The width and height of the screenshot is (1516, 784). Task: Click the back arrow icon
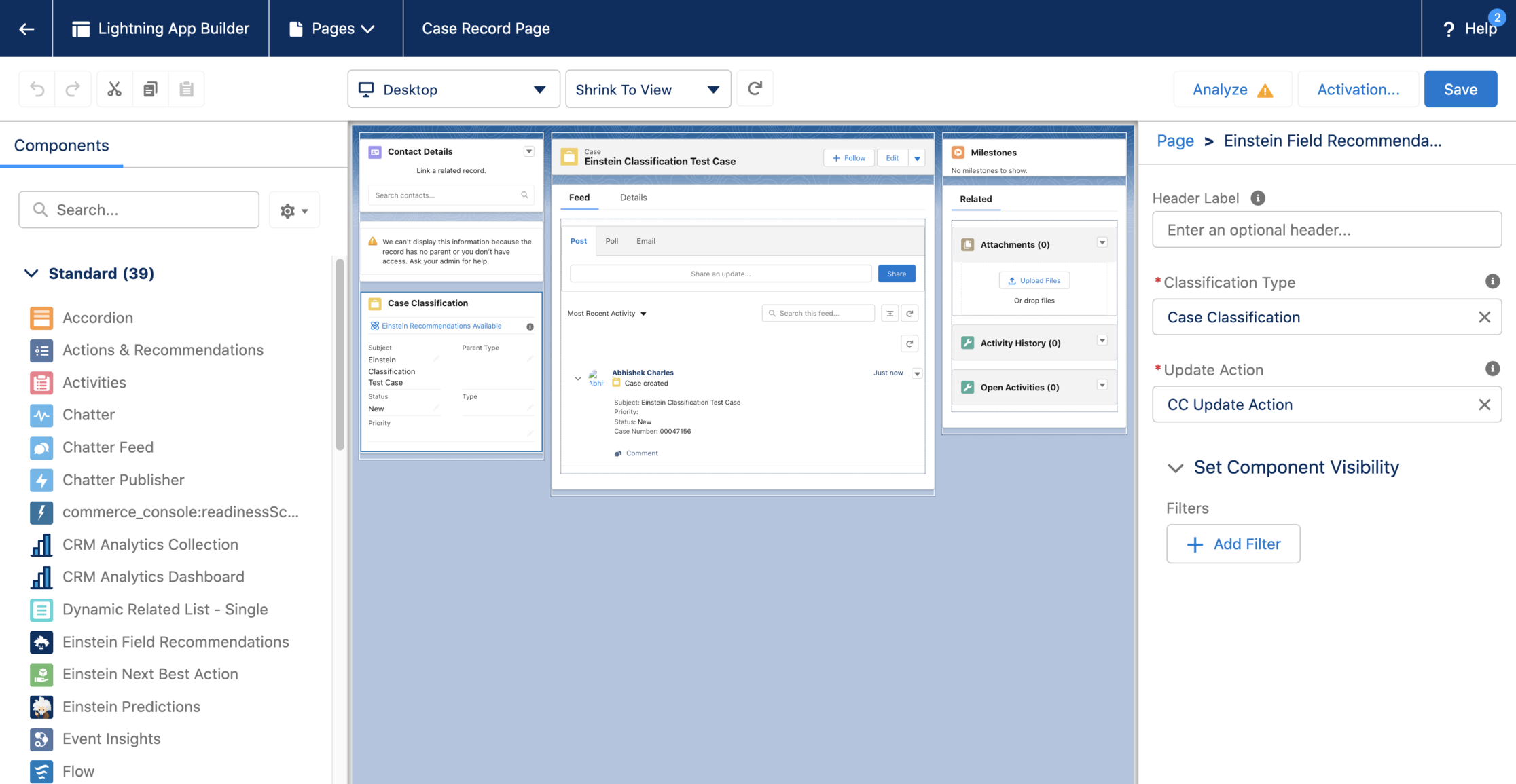[26, 29]
